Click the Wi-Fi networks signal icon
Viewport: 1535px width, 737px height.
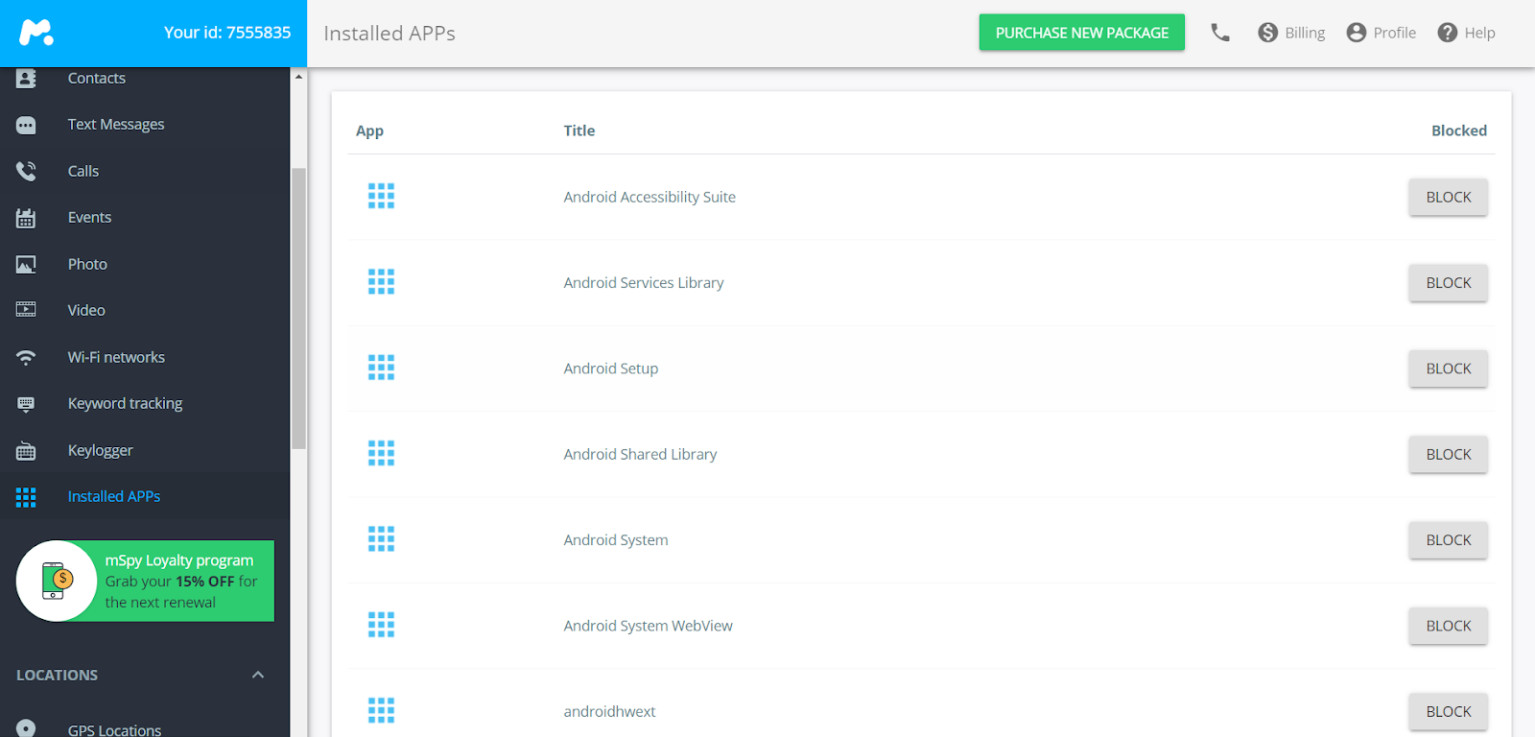pos(26,357)
